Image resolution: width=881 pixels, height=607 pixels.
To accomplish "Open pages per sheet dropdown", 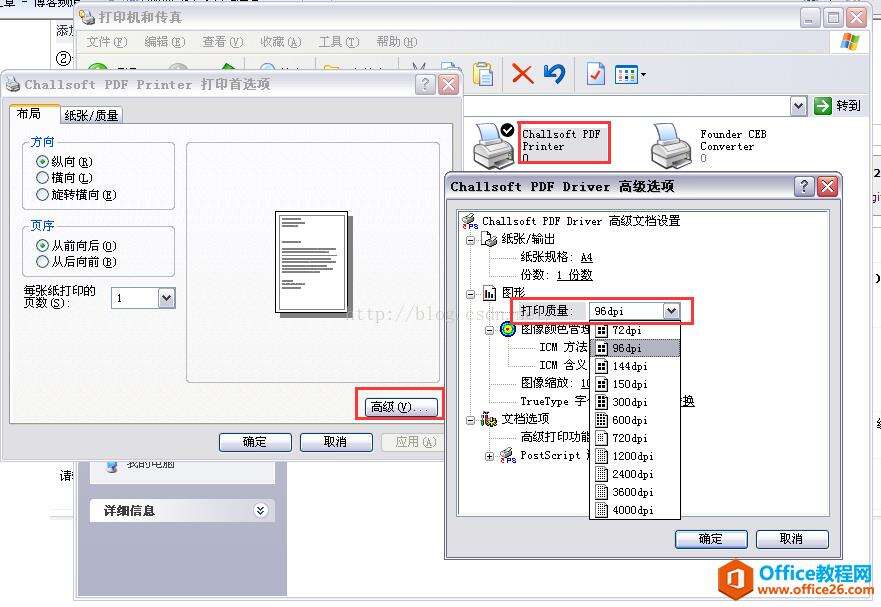I will pos(166,298).
